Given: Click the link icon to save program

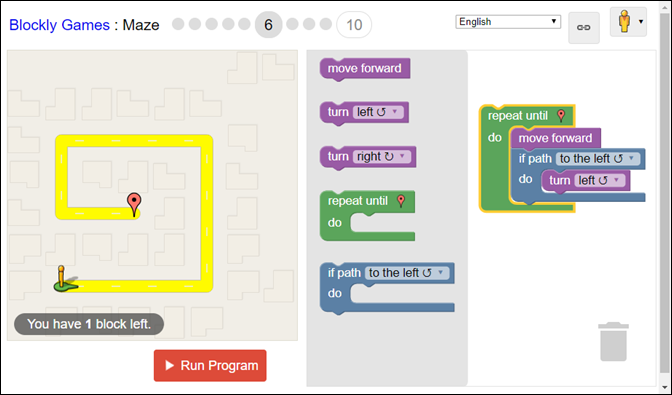Looking at the screenshot, I should pos(584,28).
